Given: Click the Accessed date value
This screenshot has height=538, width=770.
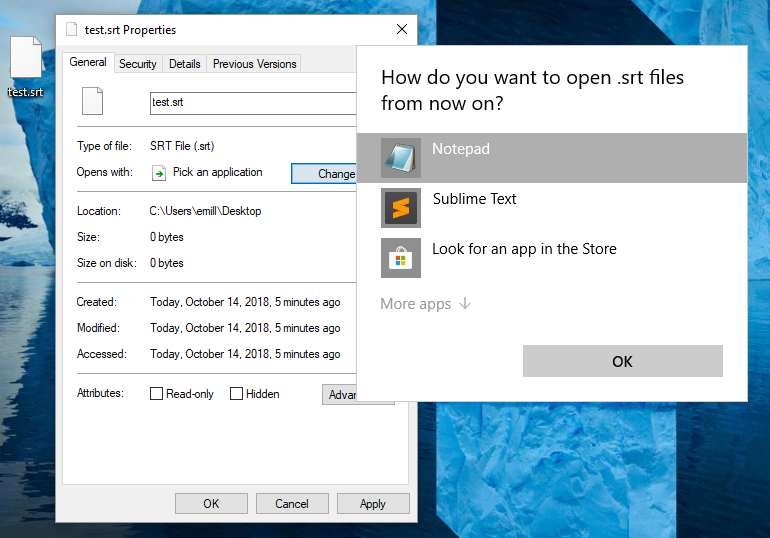Looking at the screenshot, I should tap(245, 354).
